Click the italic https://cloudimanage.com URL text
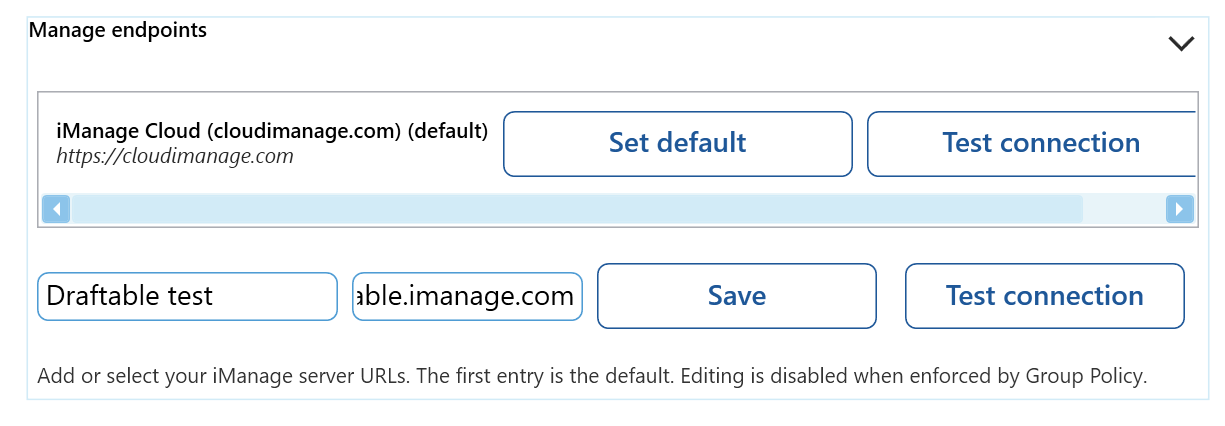 click(x=174, y=156)
